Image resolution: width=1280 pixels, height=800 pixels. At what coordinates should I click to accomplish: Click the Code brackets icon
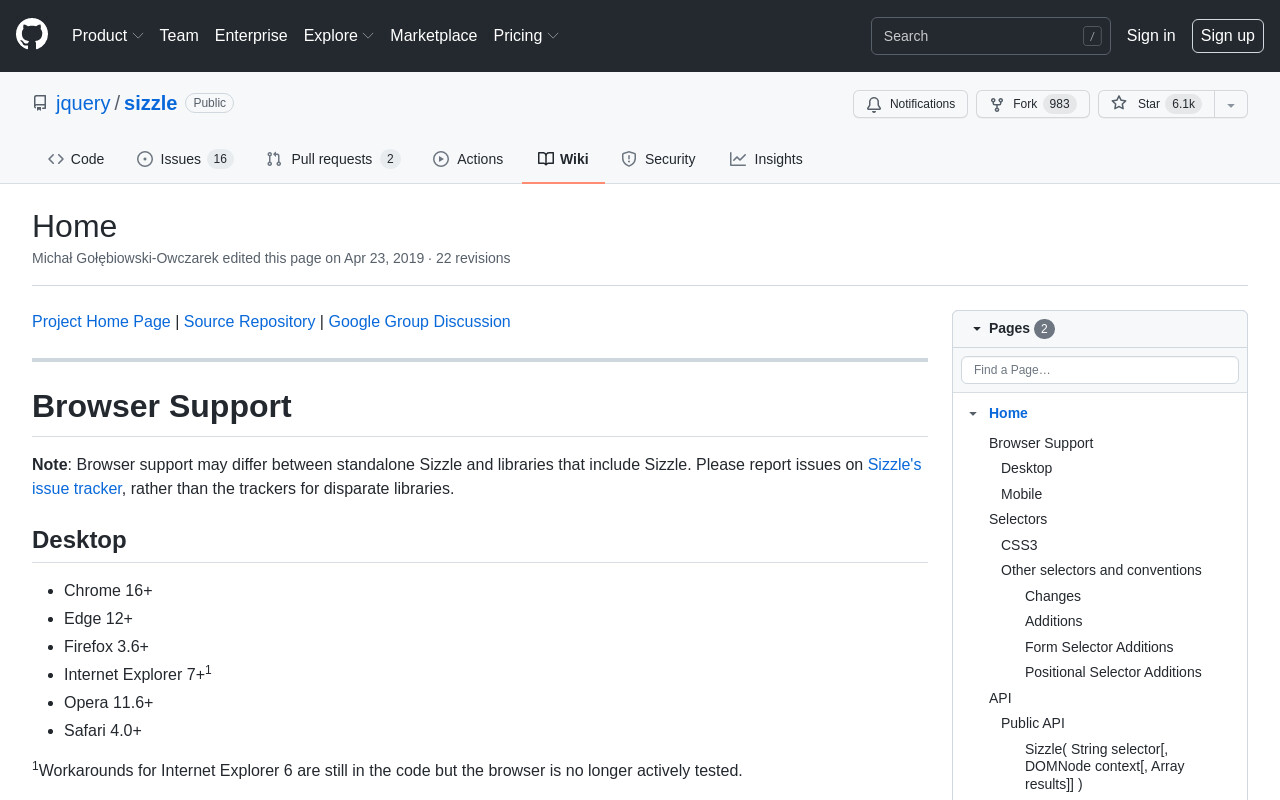56,159
